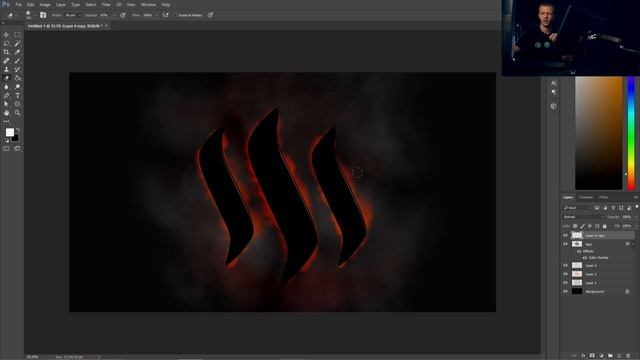Select the Lasso tool
This screenshot has height=360, width=640.
[6, 43]
